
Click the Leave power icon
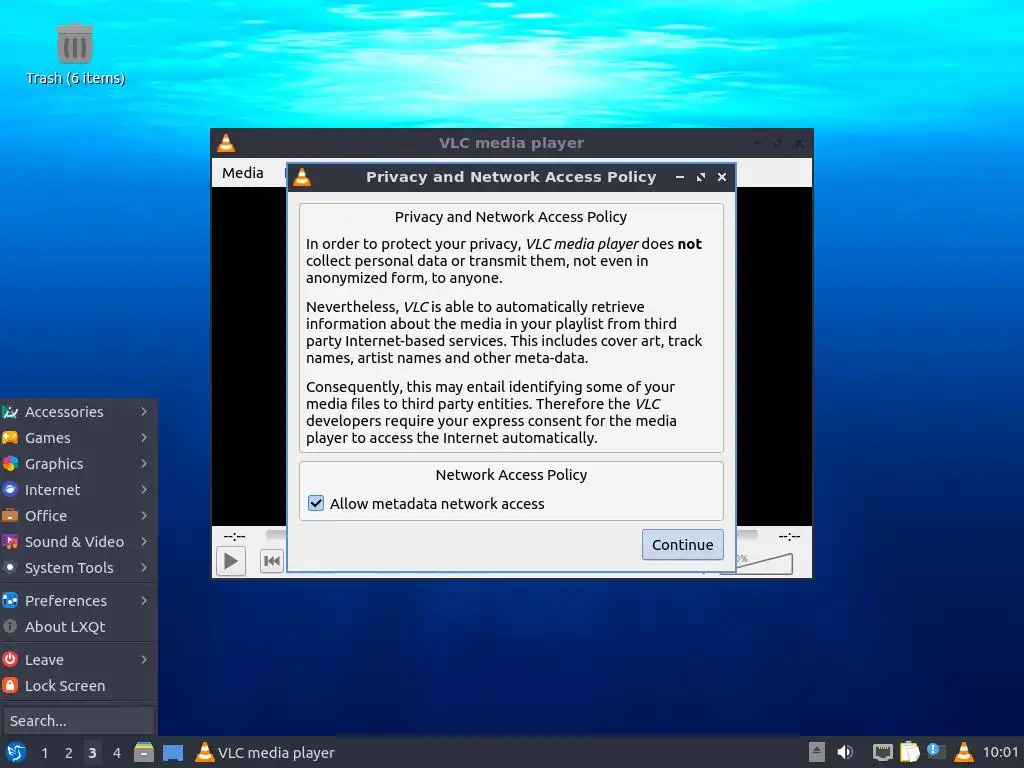10,660
